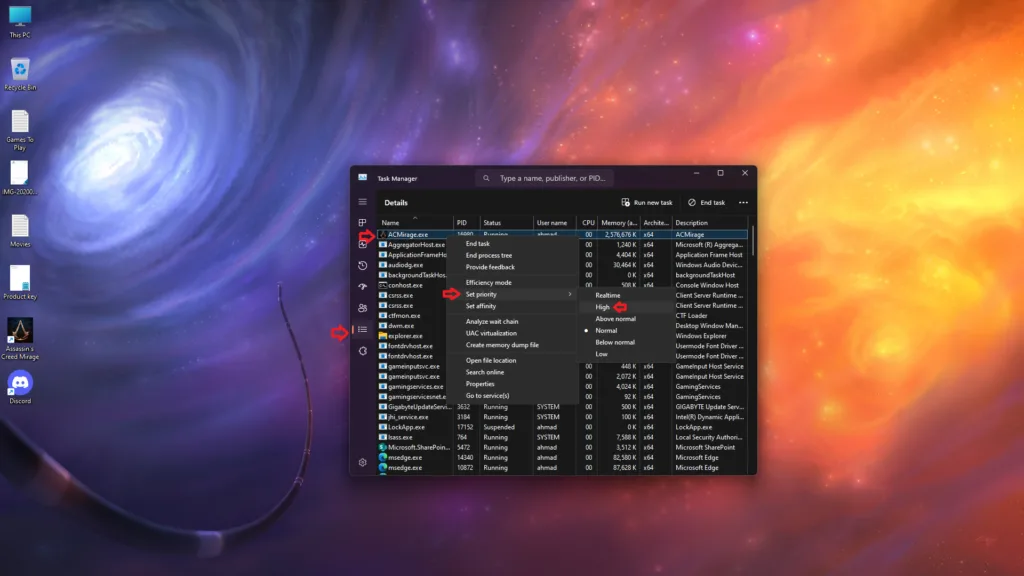Image resolution: width=1024 pixels, height=576 pixels.
Task: Open Properties from the context menu
Action: (513, 384)
